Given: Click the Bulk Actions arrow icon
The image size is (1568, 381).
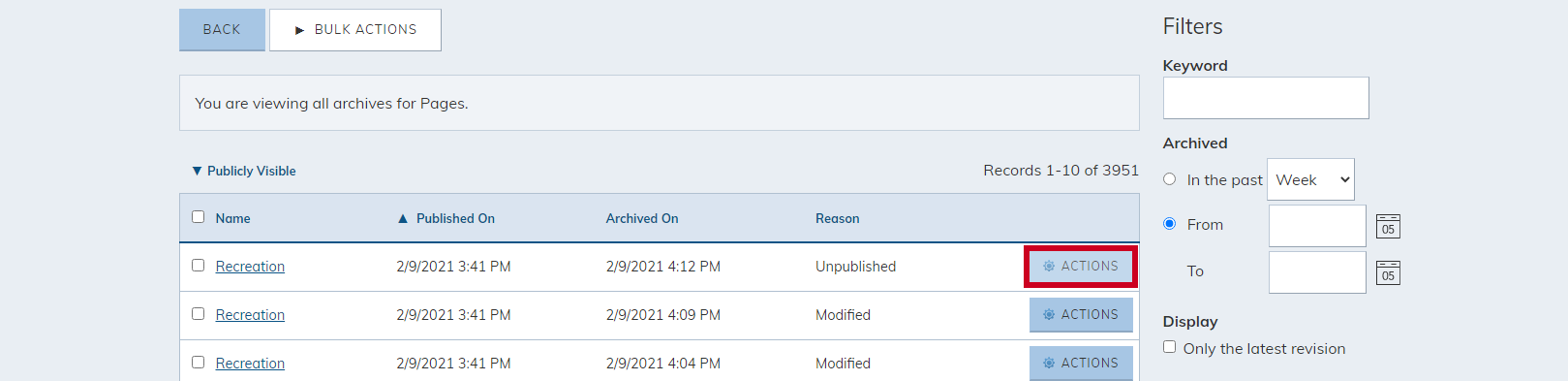Looking at the screenshot, I should click(x=299, y=30).
